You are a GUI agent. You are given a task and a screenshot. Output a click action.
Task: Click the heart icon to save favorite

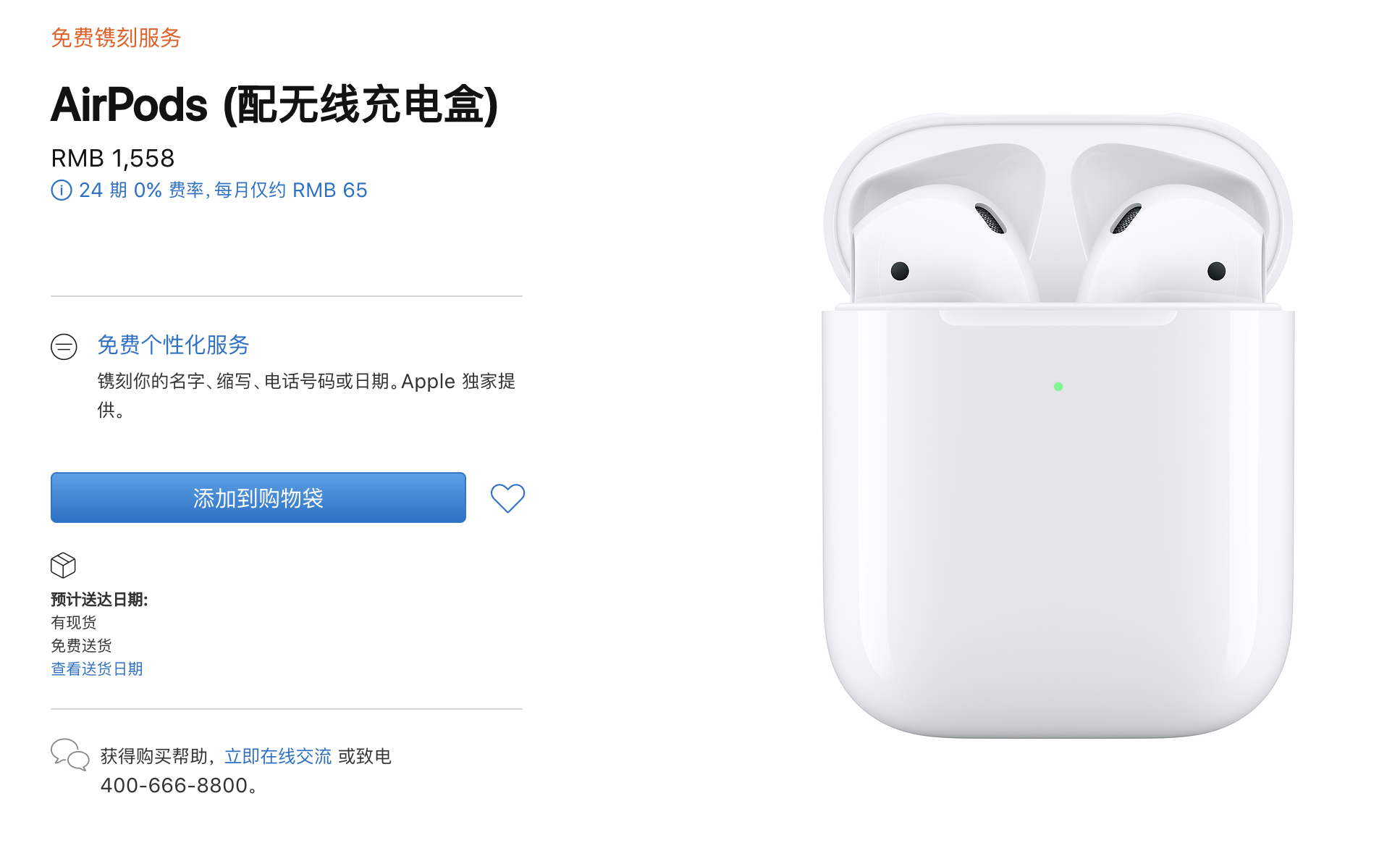507,498
